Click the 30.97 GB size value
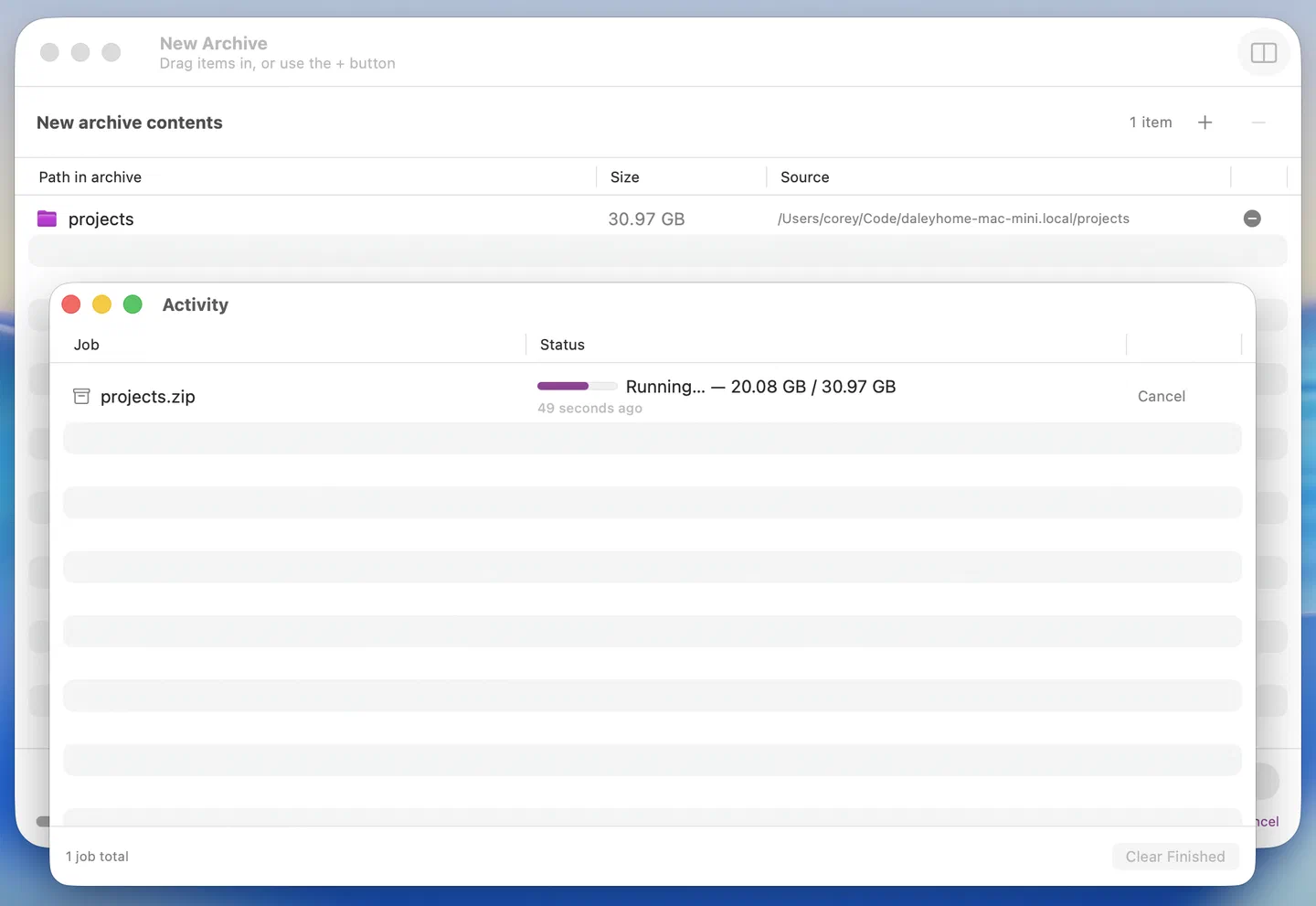Viewport: 1316px width, 906px height. click(x=646, y=219)
